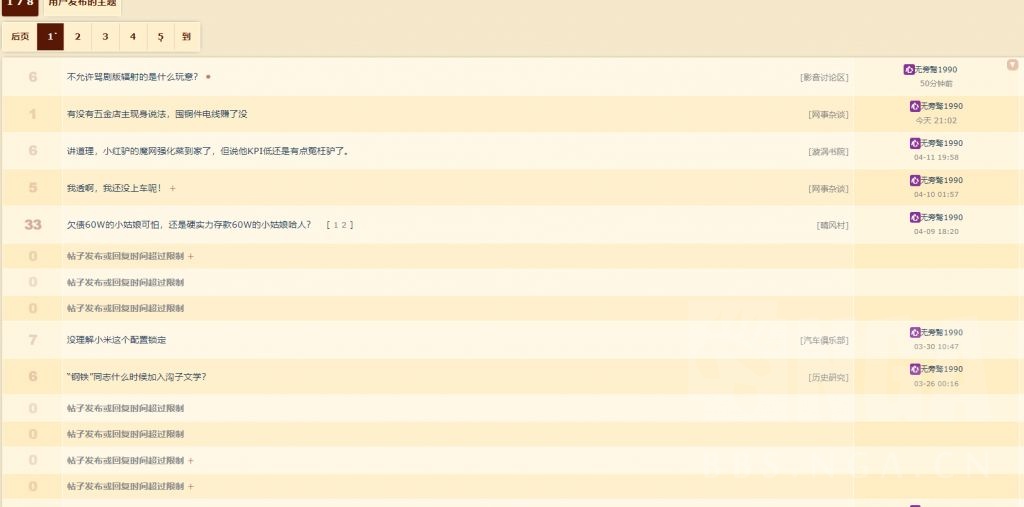The image size is (1024, 507).
Task: Open thread 不允许骂剧版辐射的是什么玩意？
Action: [133, 76]
